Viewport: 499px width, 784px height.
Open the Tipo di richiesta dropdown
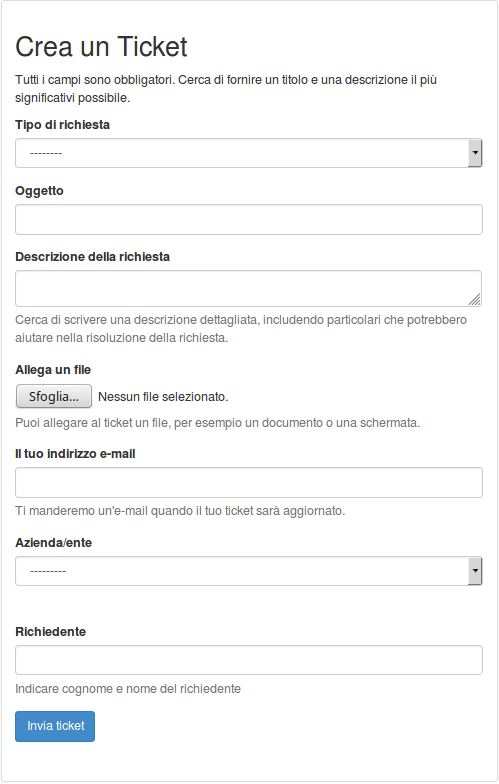[x=248, y=153]
